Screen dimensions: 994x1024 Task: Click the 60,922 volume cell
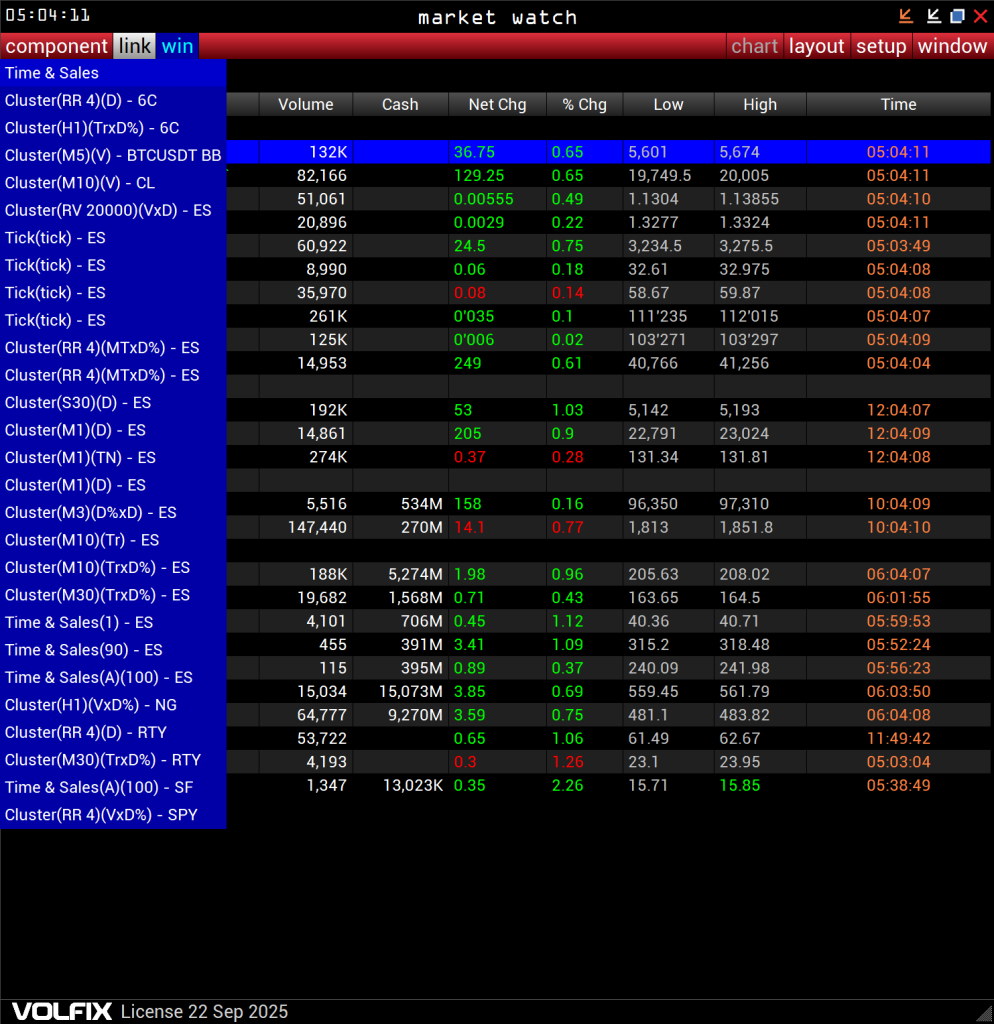[x=306, y=246]
